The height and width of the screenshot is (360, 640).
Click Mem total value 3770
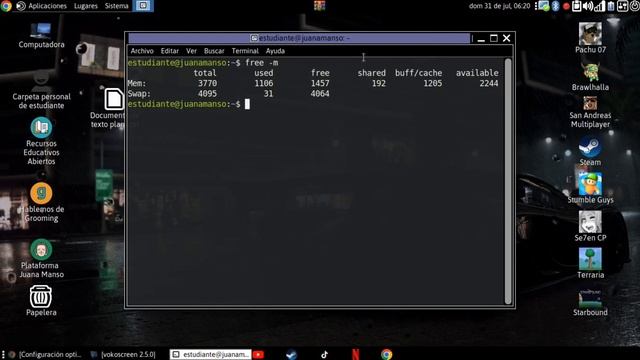[207, 83]
